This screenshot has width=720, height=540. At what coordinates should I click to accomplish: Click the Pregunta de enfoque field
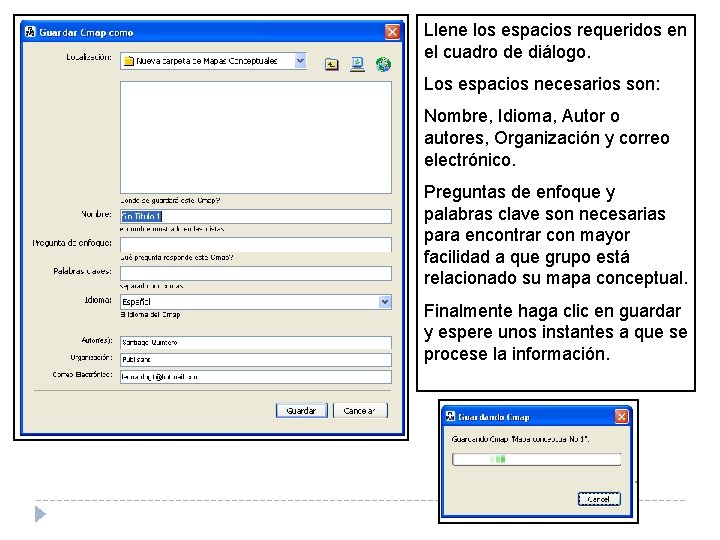click(256, 244)
